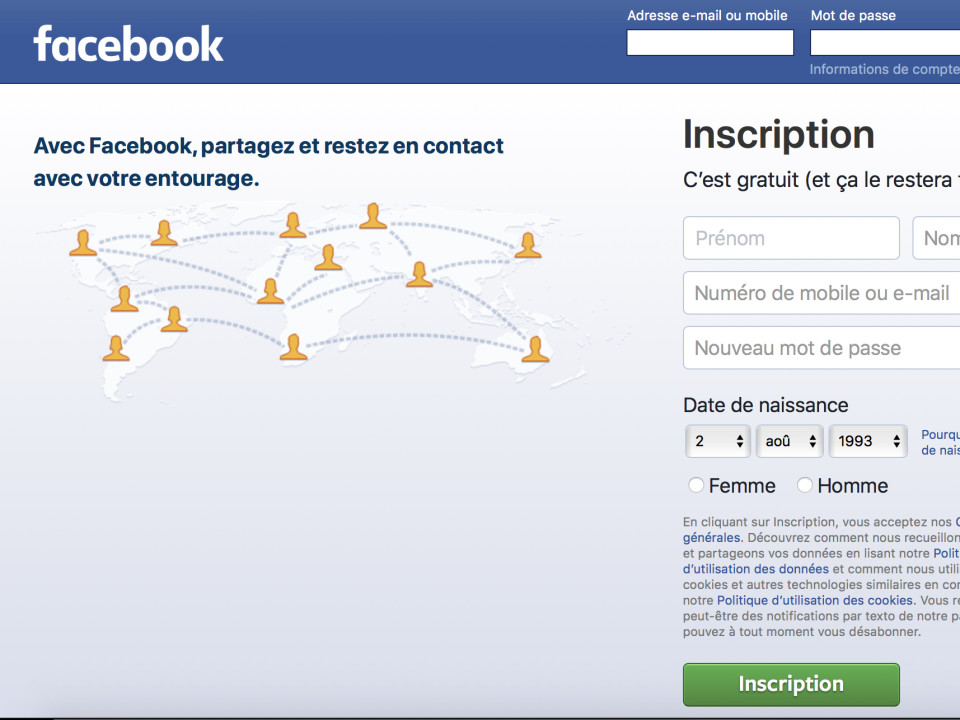Click the Nom input field
This screenshot has width=960, height=720.
940,238
